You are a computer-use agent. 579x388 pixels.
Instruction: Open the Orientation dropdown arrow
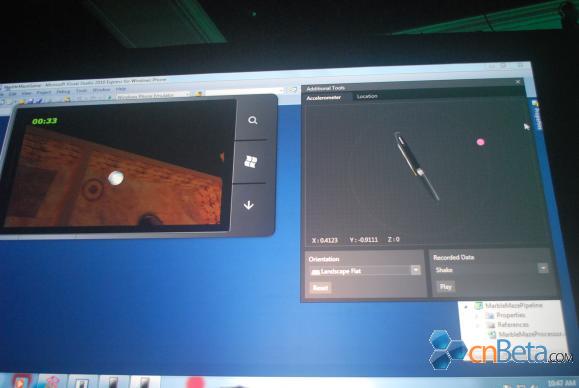pyautogui.click(x=416, y=270)
